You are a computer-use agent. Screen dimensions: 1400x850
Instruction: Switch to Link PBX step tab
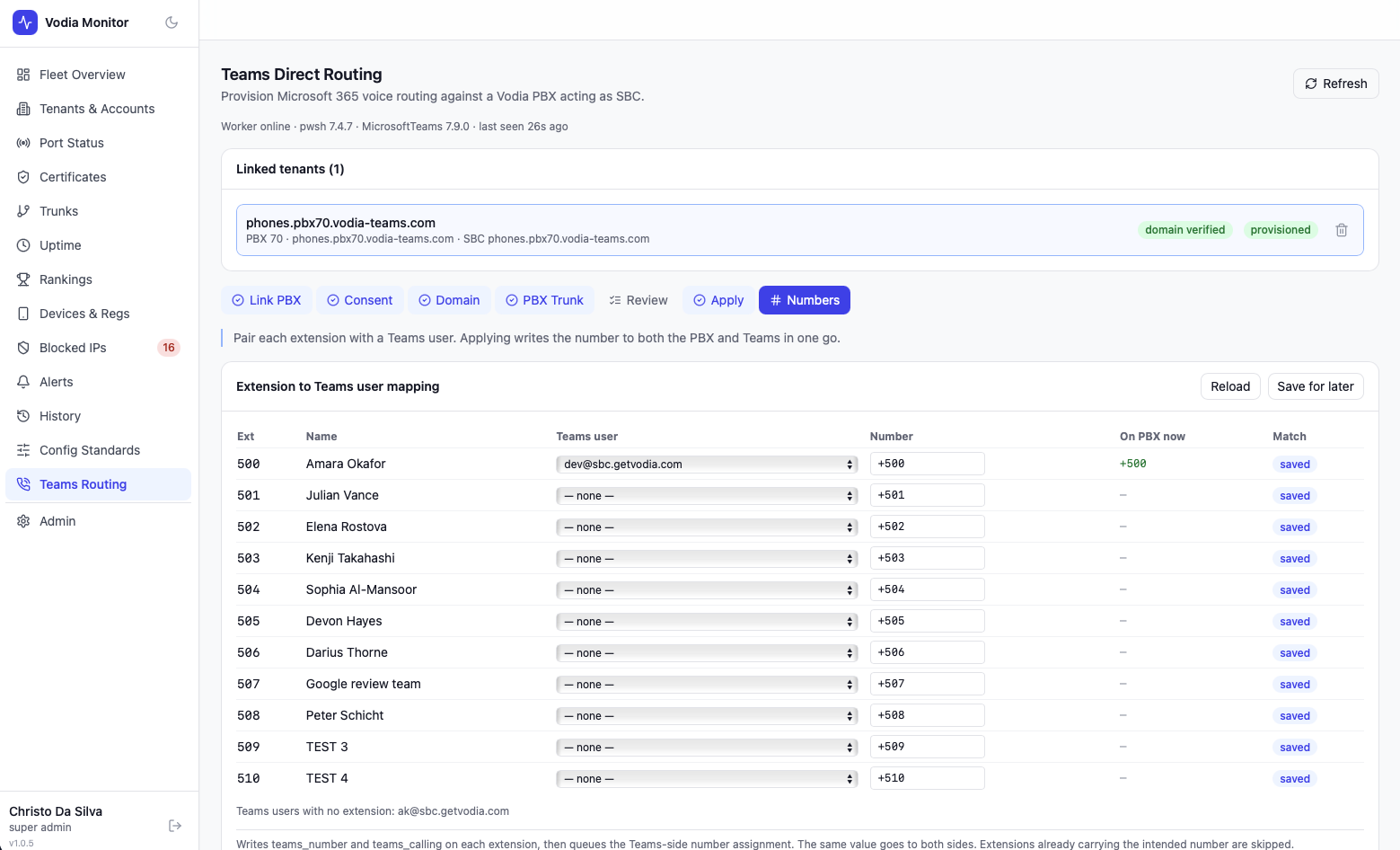(267, 300)
